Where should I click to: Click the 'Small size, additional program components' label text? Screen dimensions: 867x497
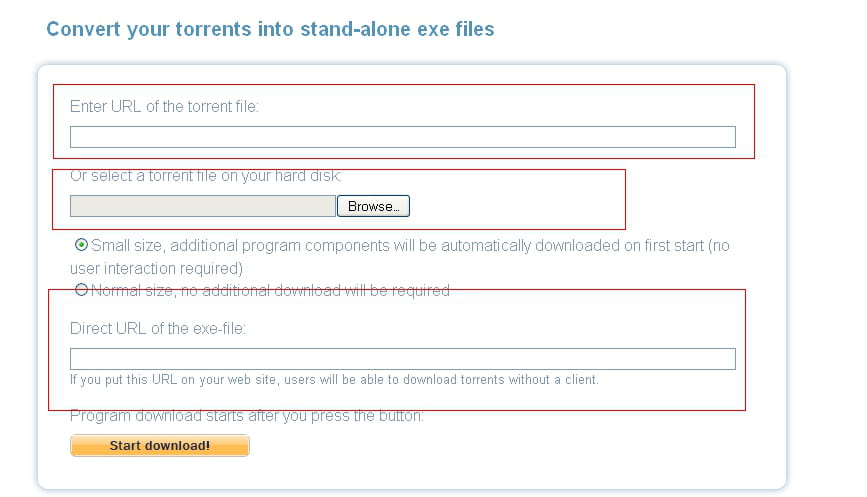[x=410, y=245]
